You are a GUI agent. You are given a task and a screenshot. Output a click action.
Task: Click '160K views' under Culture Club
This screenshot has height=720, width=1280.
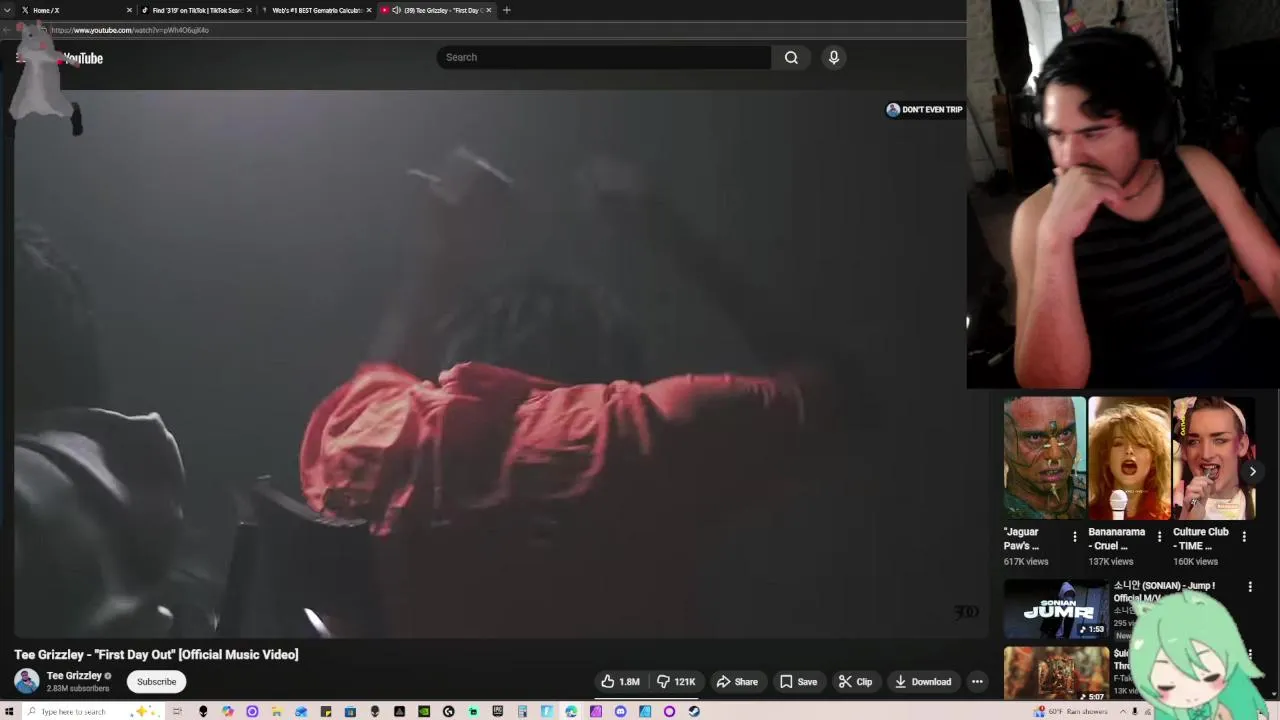coord(1195,562)
